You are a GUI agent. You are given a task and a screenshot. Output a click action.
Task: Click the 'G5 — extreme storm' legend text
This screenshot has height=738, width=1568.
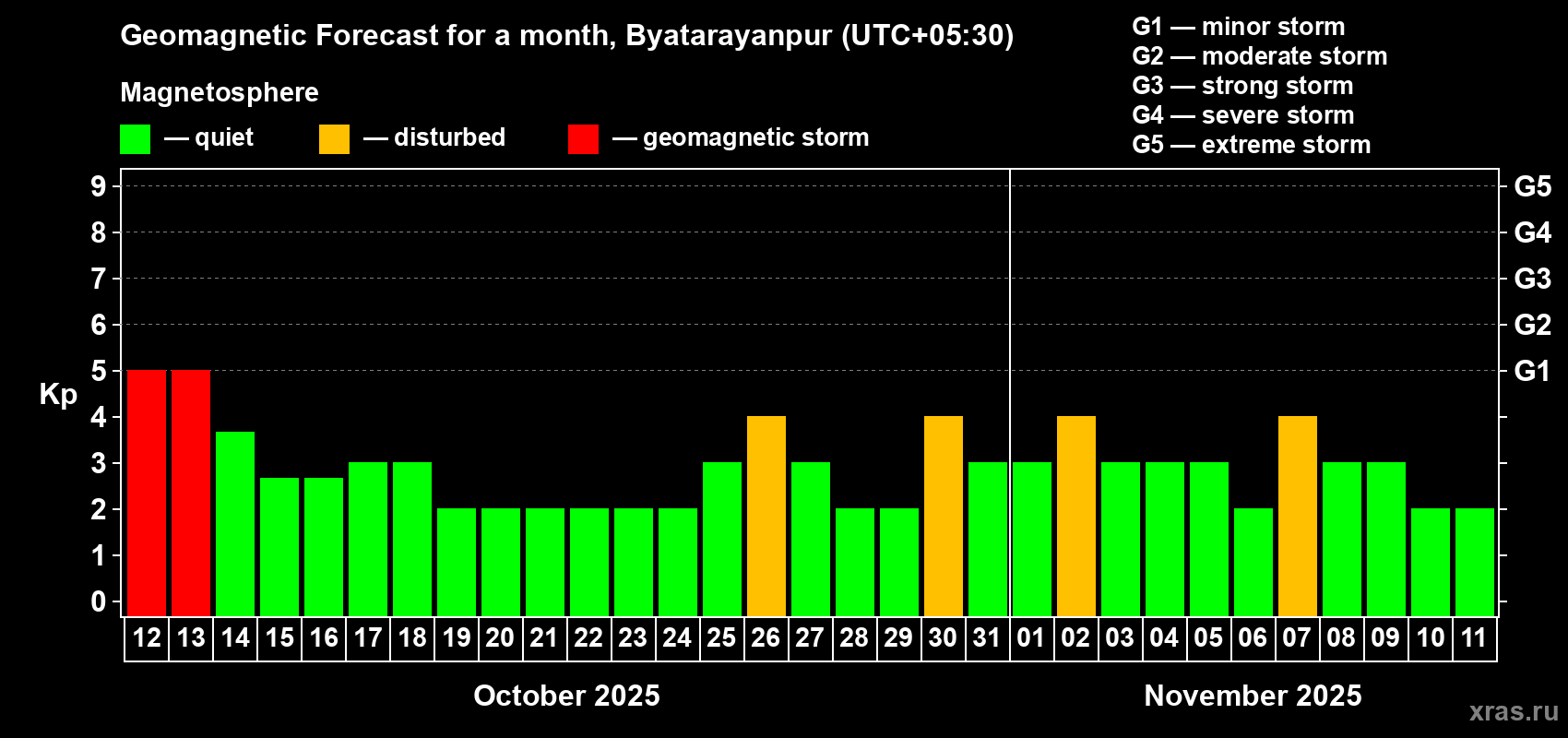point(1252,145)
